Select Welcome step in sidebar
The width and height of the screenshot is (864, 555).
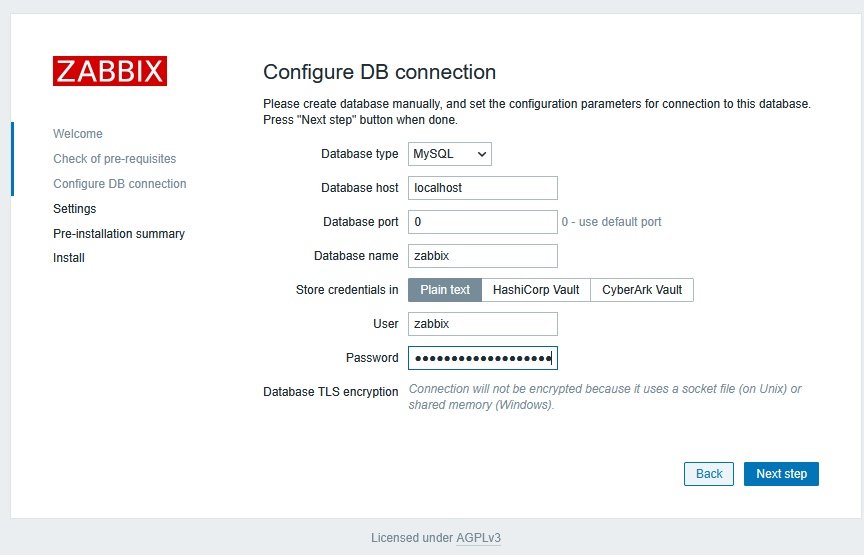pos(78,134)
